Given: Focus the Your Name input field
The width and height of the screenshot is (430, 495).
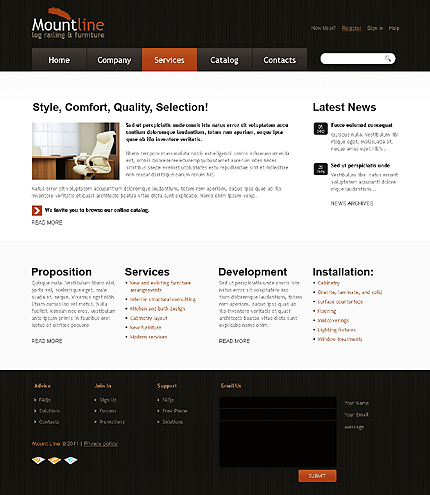Looking at the screenshot, I should 278,402.
